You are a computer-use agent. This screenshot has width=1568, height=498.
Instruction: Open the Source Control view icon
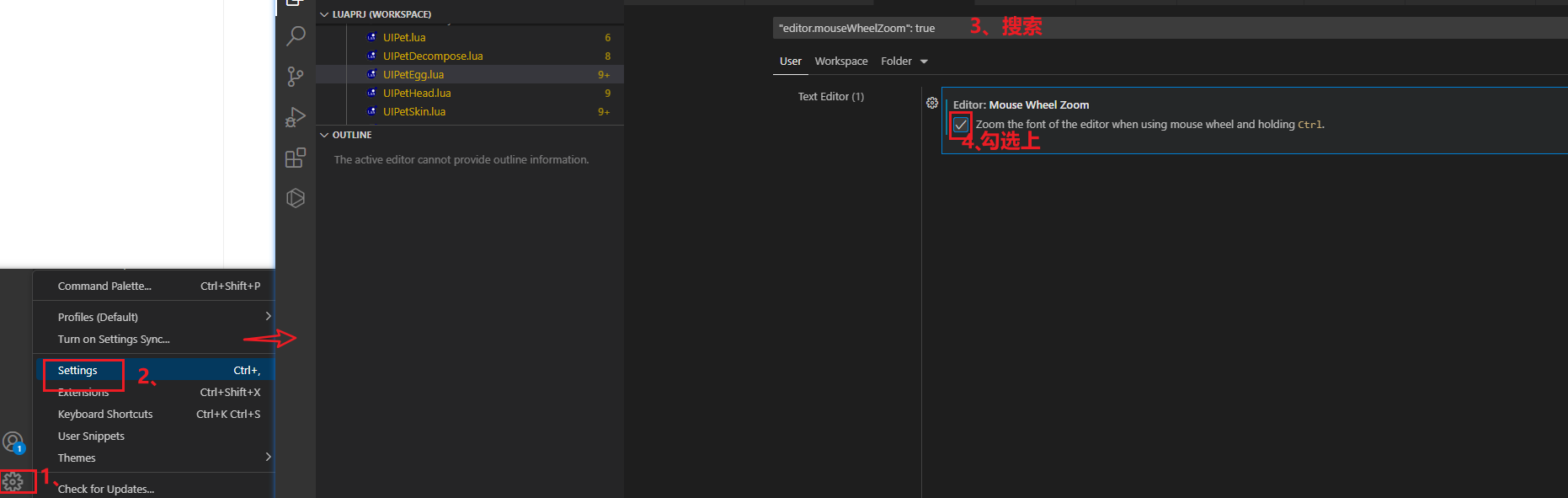click(x=296, y=77)
